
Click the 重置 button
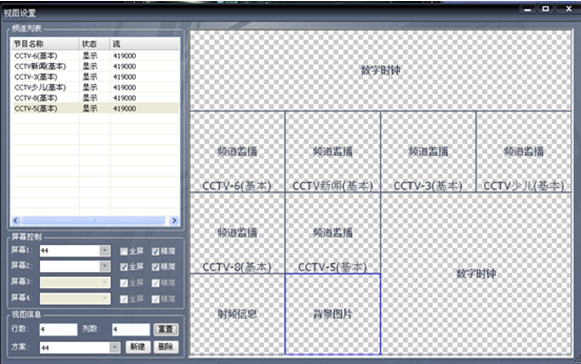pyautogui.click(x=166, y=329)
